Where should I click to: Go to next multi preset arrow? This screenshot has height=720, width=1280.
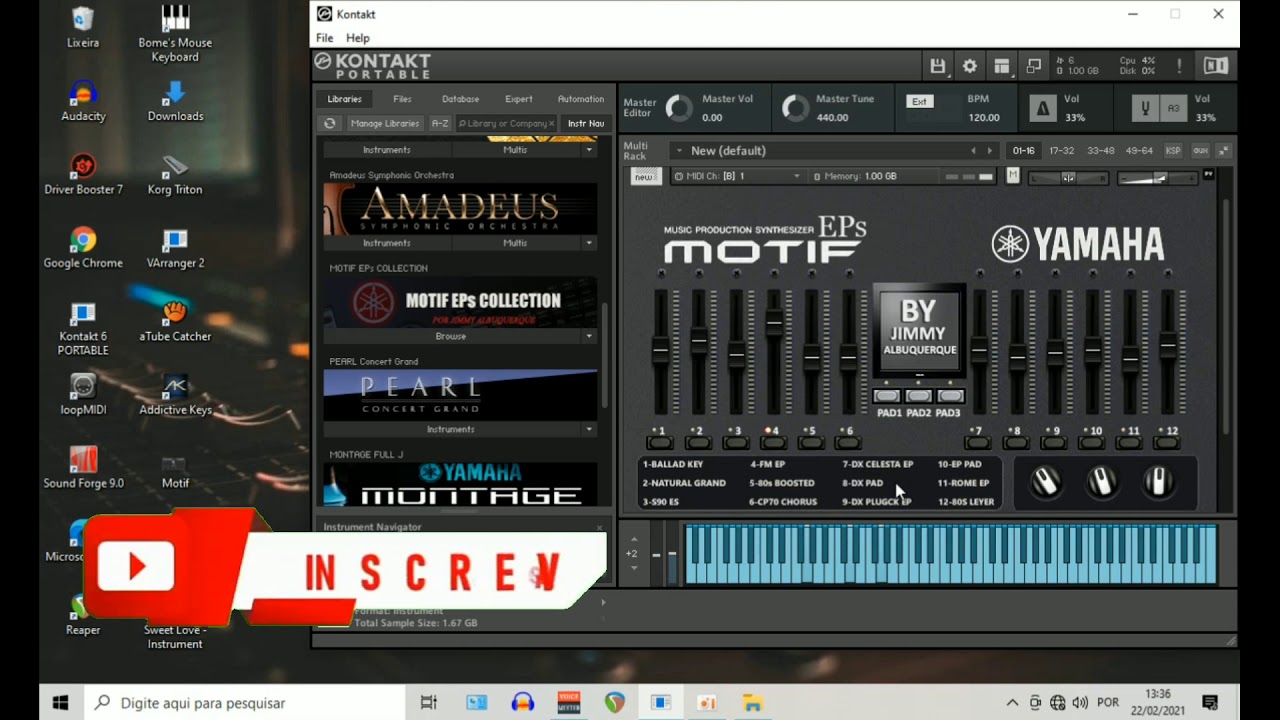tap(990, 151)
